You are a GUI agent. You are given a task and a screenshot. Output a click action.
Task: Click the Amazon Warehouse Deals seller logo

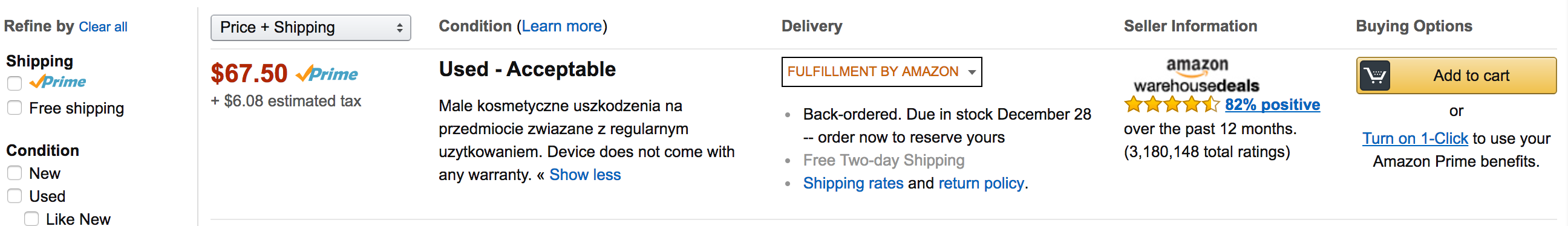pyautogui.click(x=1196, y=76)
